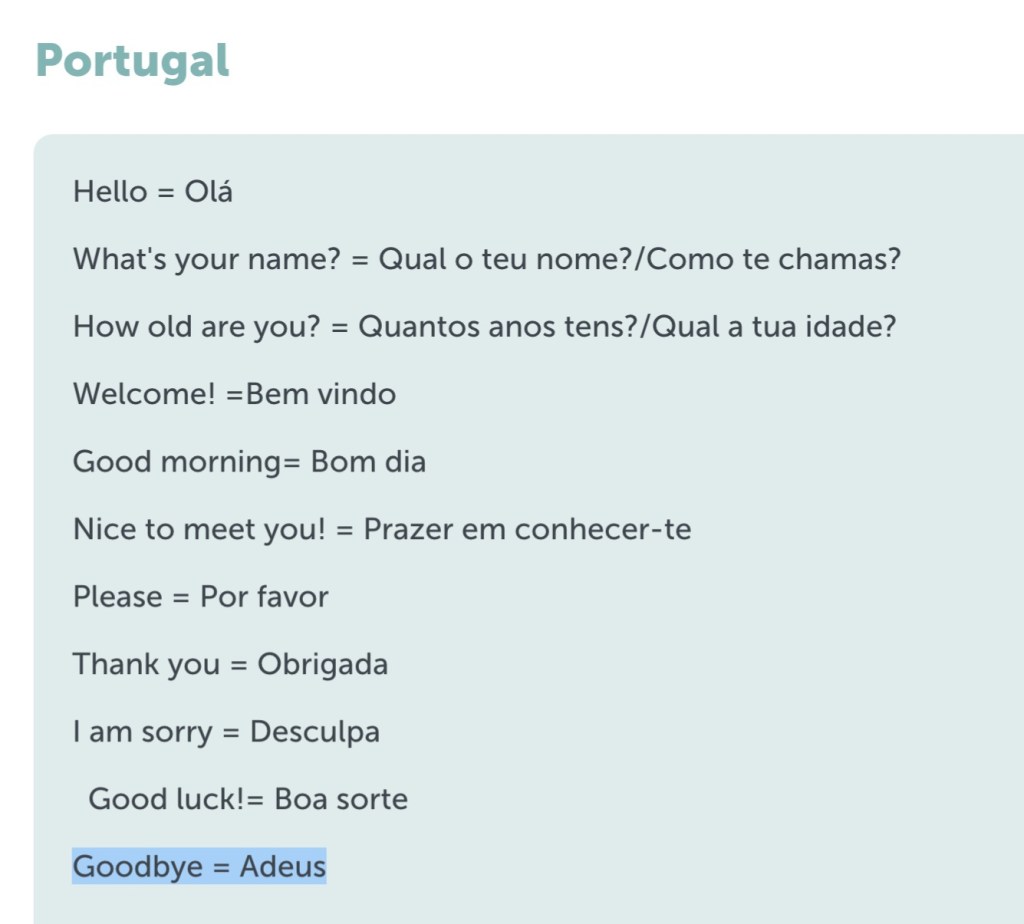Click the English phrase "Nice to meet you!"
Image resolution: width=1024 pixels, height=924 pixels.
[199, 529]
